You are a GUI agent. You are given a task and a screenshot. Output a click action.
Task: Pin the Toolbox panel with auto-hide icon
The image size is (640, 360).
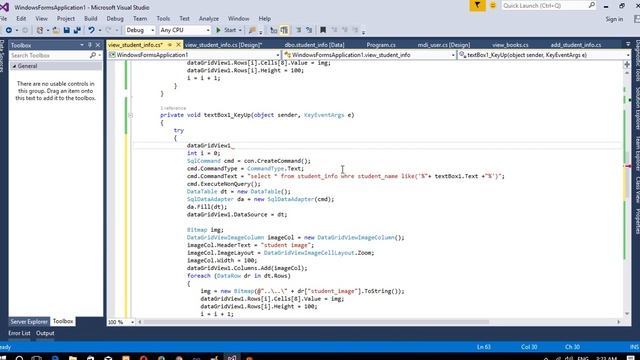(x=90, y=45)
